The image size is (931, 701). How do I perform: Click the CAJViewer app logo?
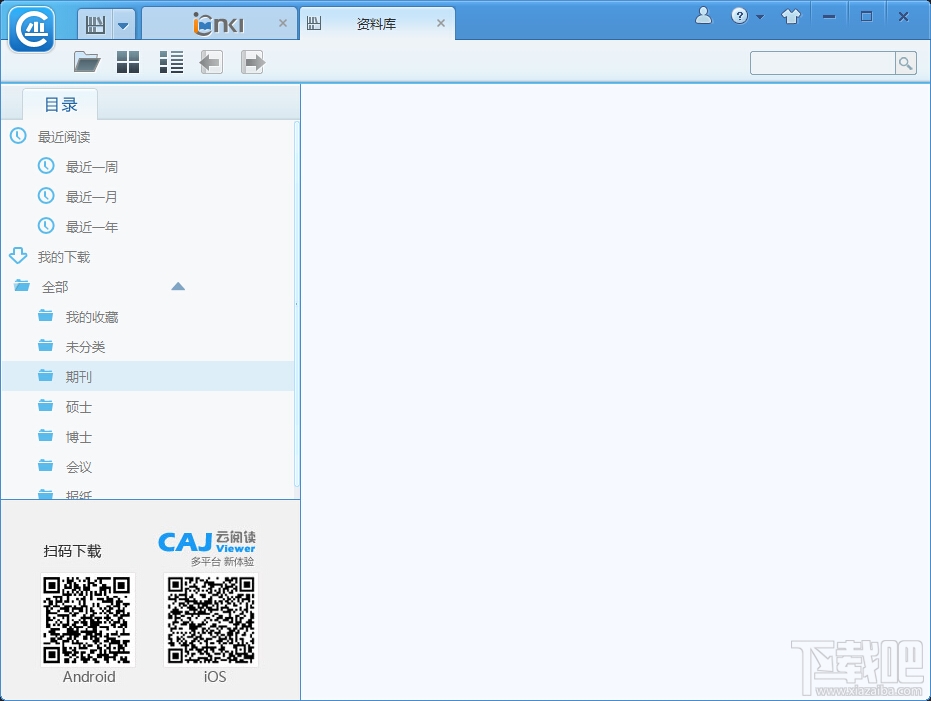tap(31, 29)
